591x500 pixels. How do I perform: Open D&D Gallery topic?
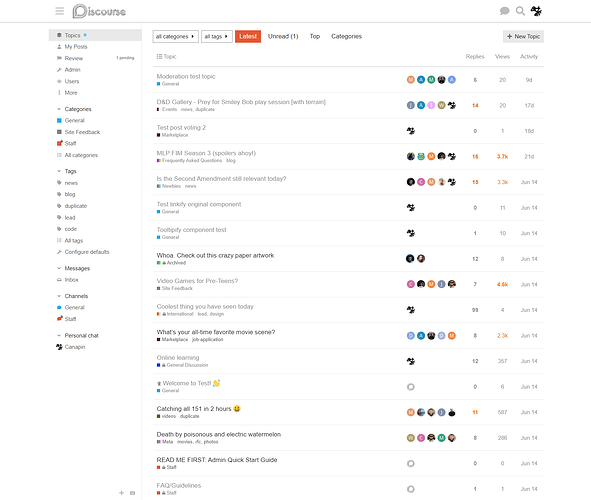pos(241,102)
